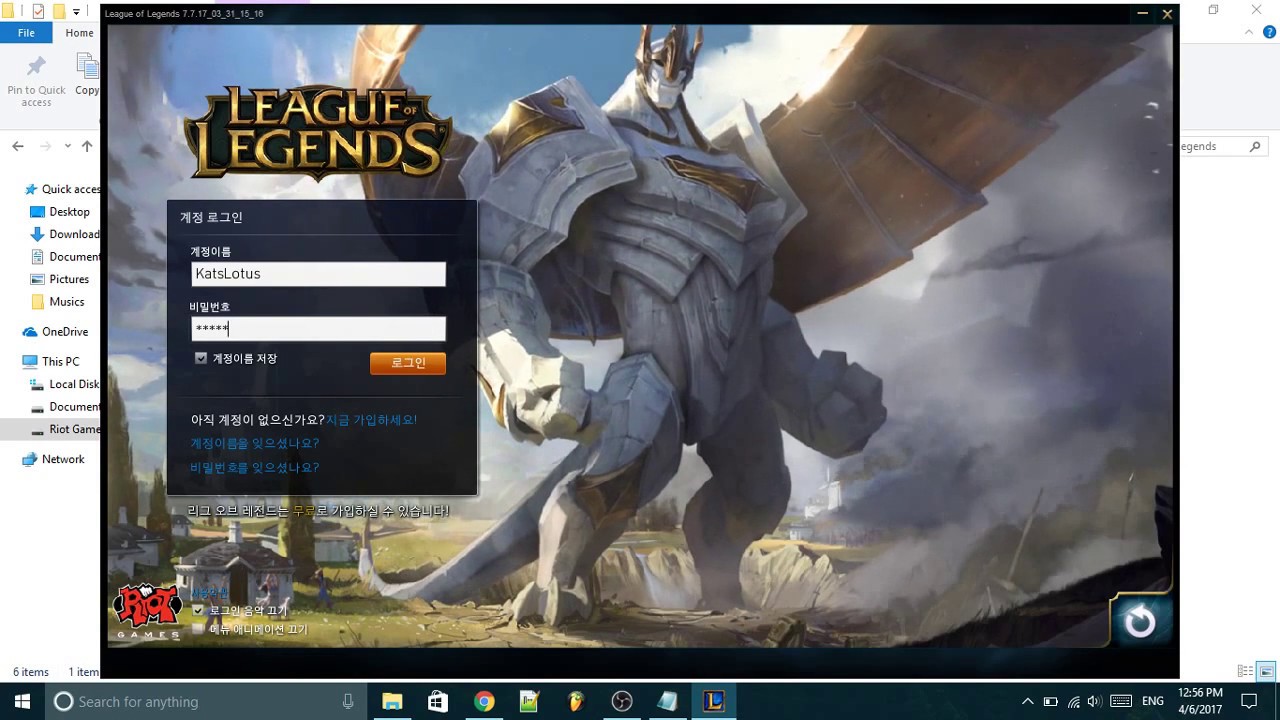Select Network in the navigation pane
The height and width of the screenshot is (720, 1280).
click(x=53, y=459)
